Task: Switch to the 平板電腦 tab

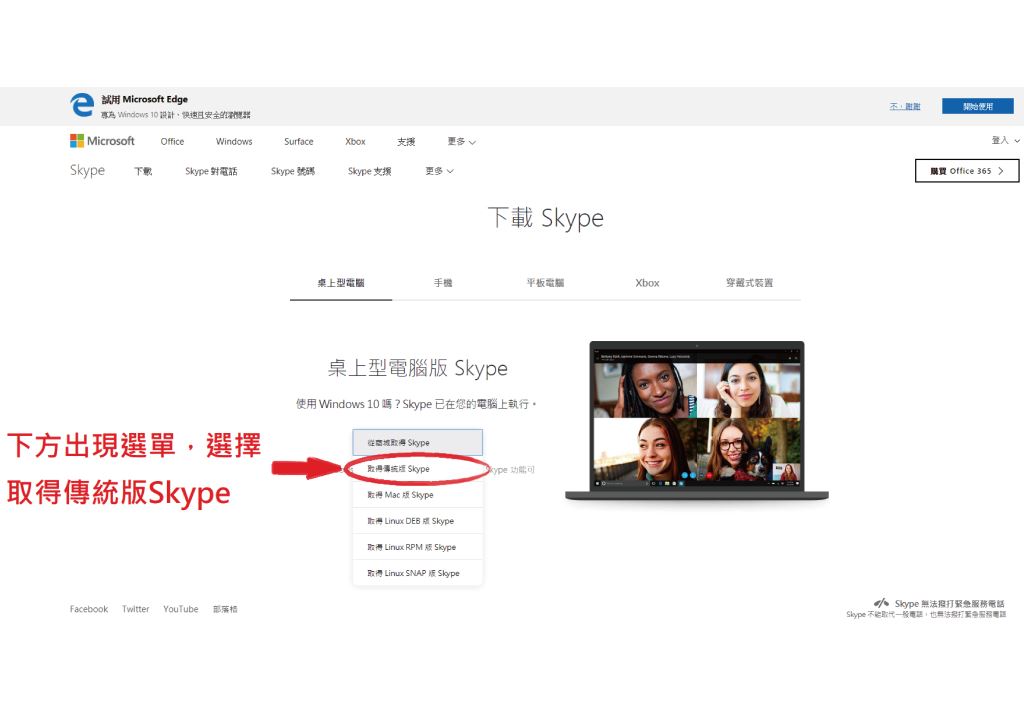Action: point(545,283)
